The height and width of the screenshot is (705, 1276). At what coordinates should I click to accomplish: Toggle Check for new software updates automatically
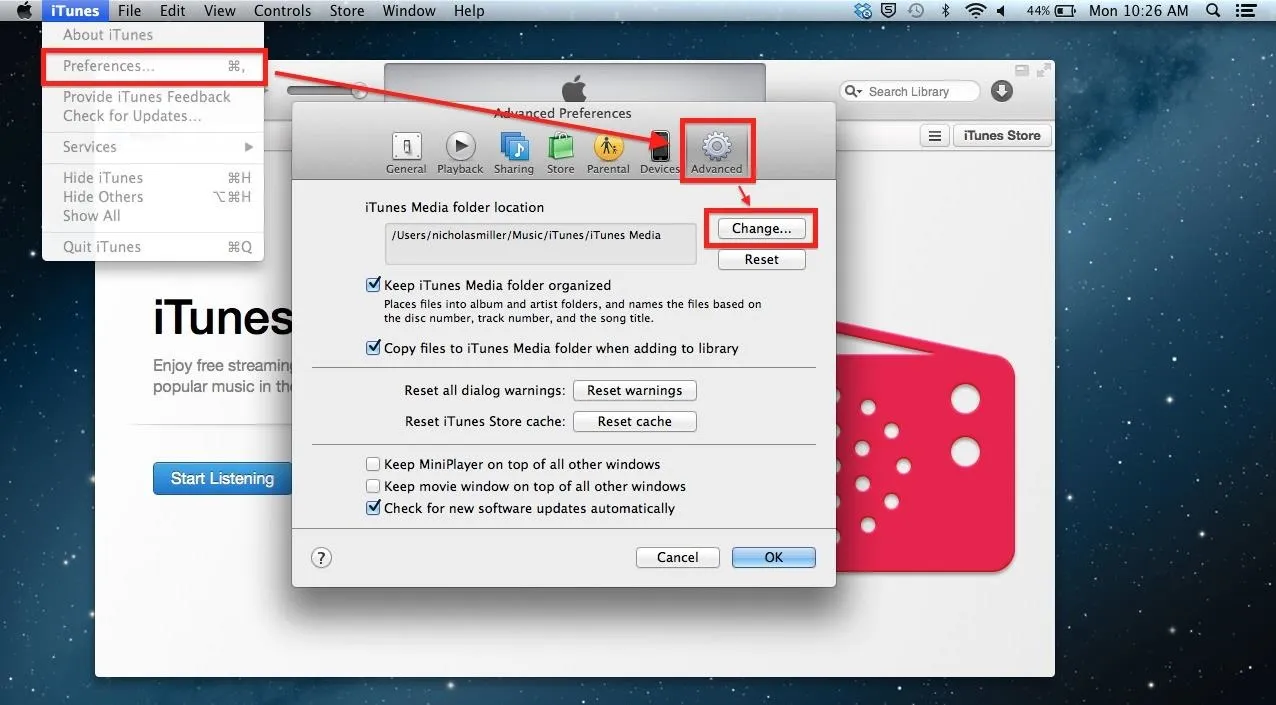click(x=374, y=508)
